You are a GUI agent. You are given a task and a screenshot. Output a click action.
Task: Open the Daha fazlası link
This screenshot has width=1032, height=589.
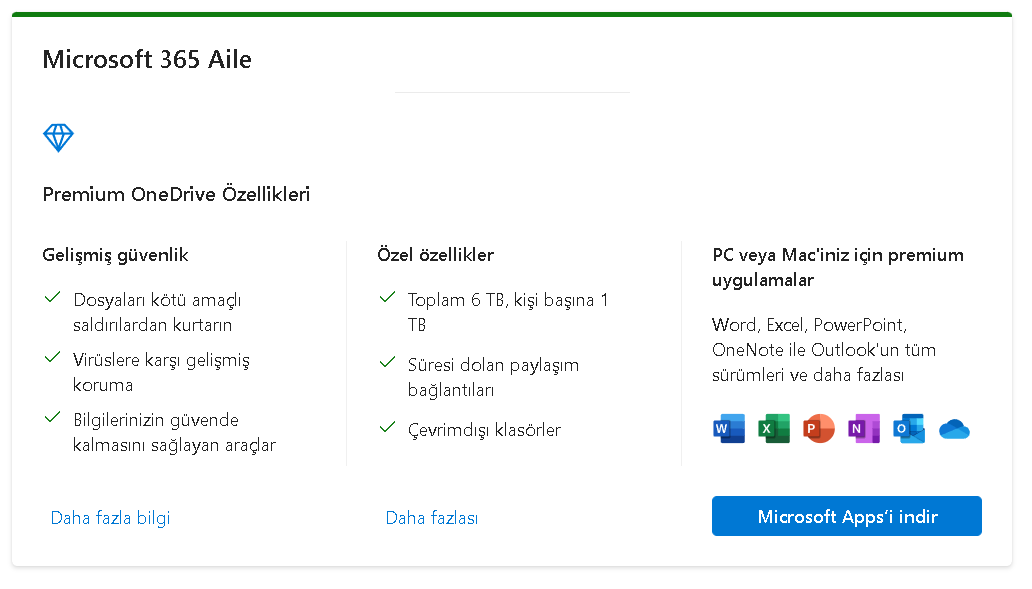pos(432,518)
